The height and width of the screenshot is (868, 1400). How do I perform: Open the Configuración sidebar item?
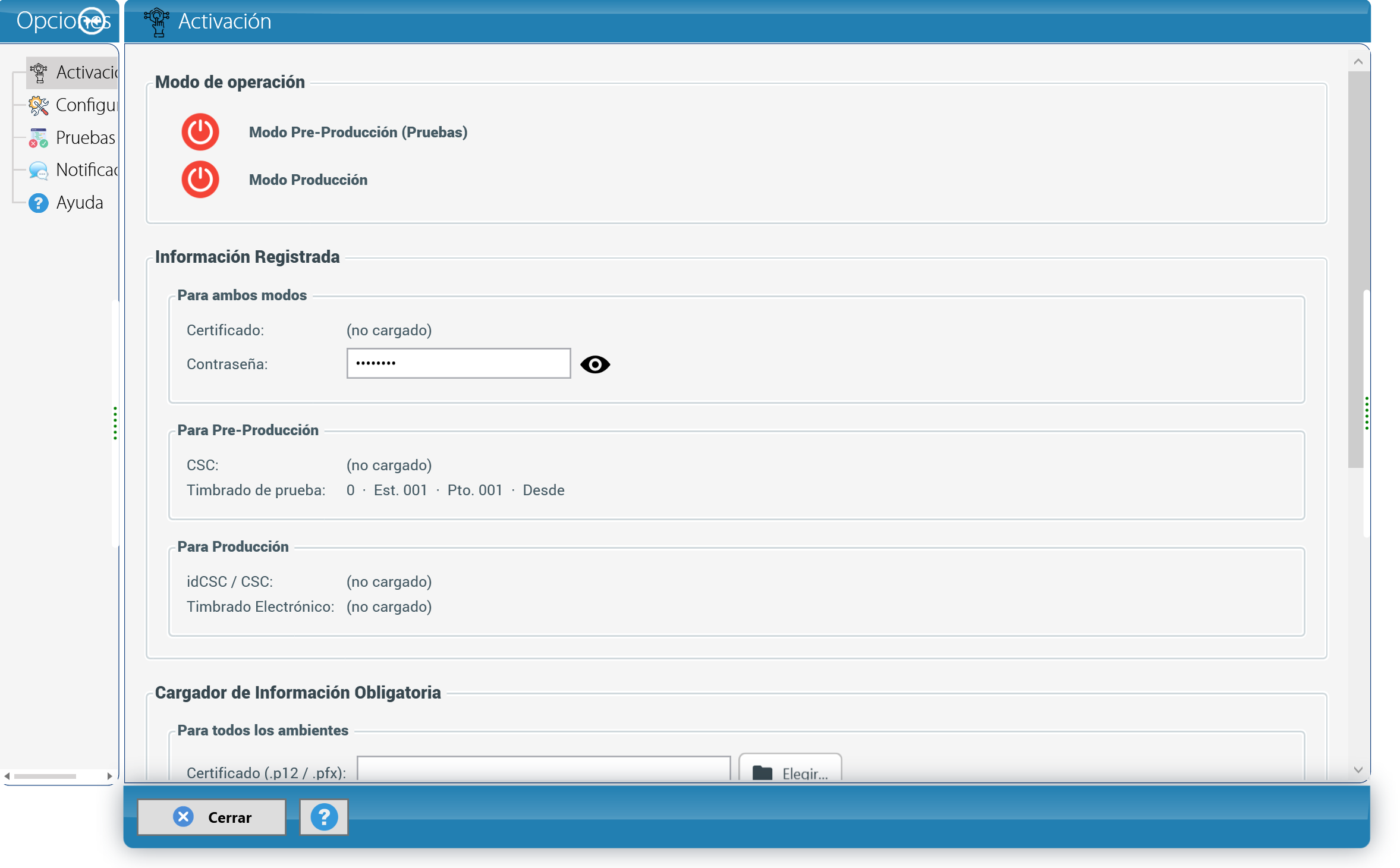point(87,105)
